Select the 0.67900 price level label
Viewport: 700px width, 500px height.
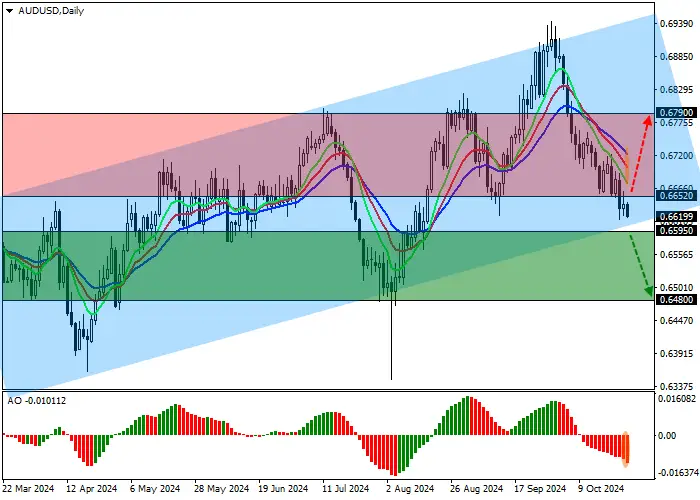click(x=676, y=113)
